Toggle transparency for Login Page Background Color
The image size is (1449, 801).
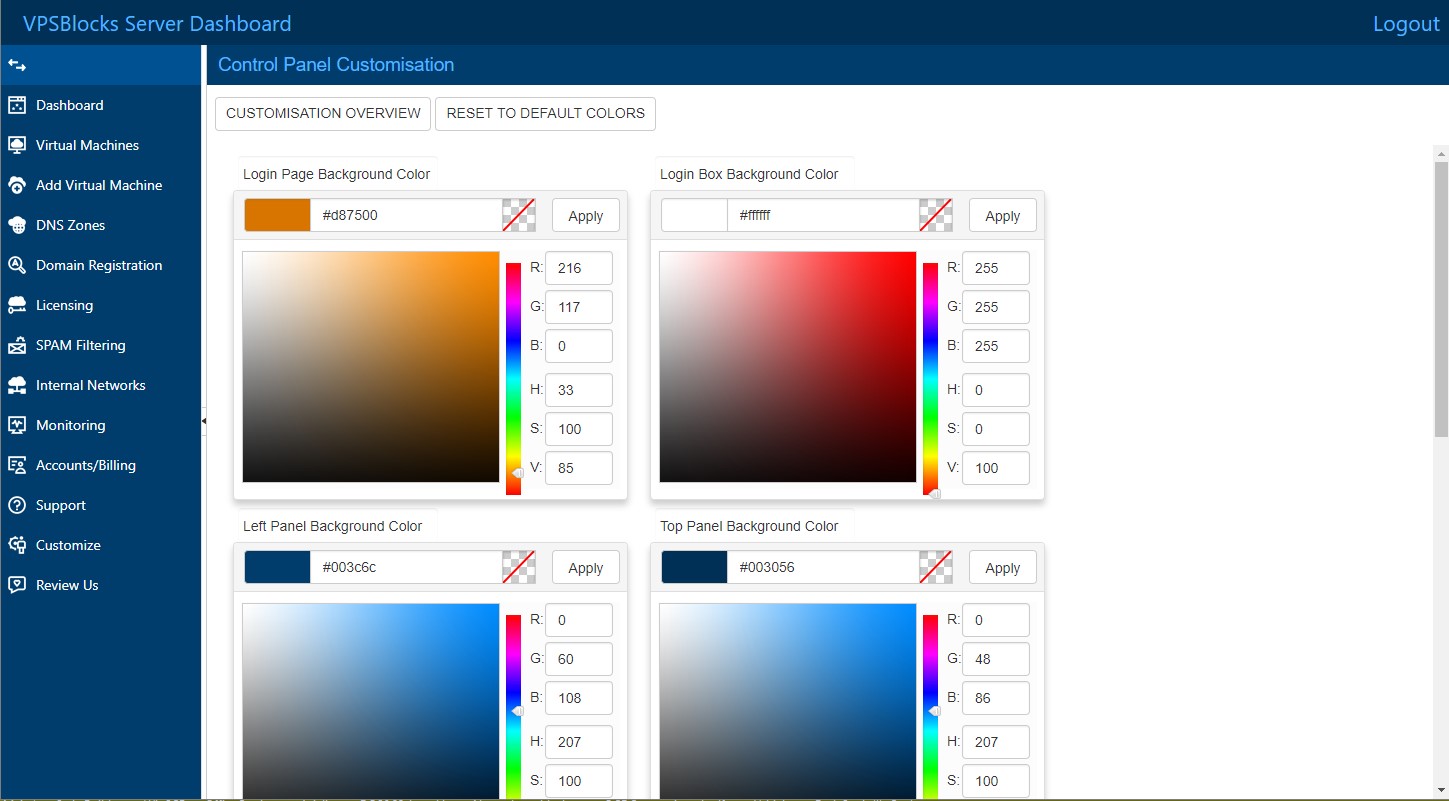[x=518, y=215]
